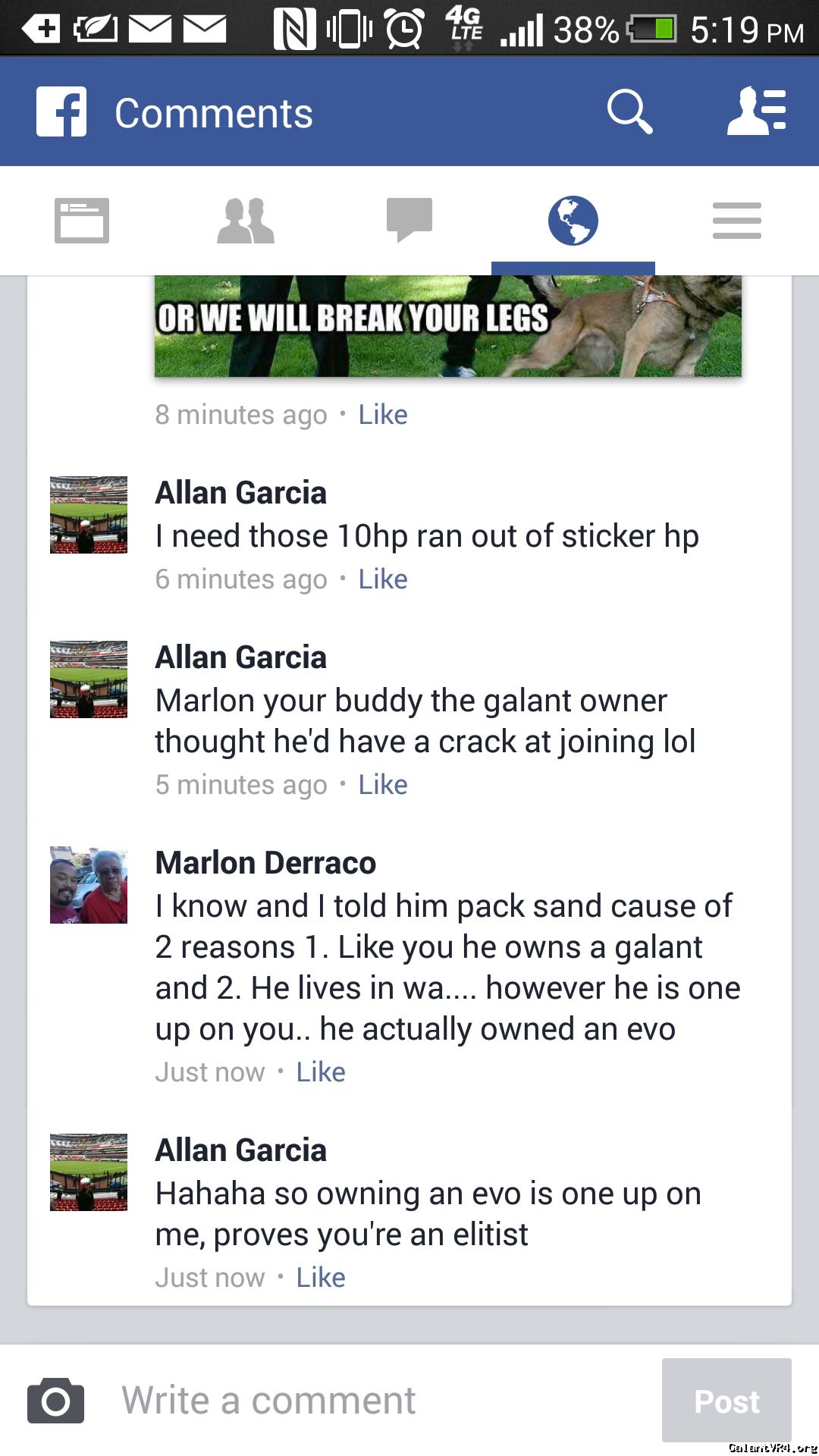This screenshot has height=1456, width=819.
Task: Like Marlon Derraco's comment
Action: [x=321, y=1072]
